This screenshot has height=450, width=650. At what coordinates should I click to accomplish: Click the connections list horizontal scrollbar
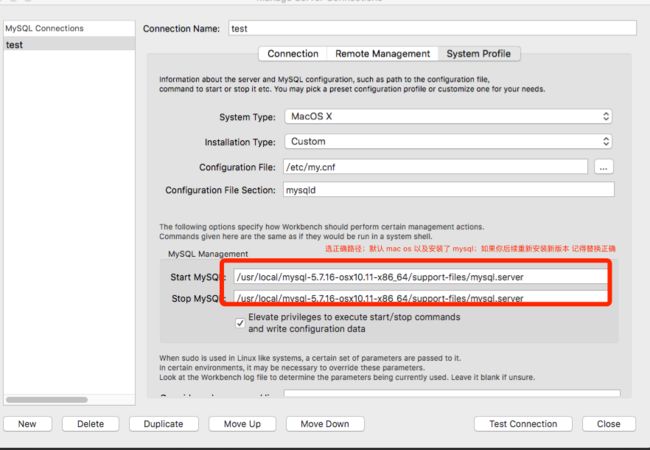point(47,400)
